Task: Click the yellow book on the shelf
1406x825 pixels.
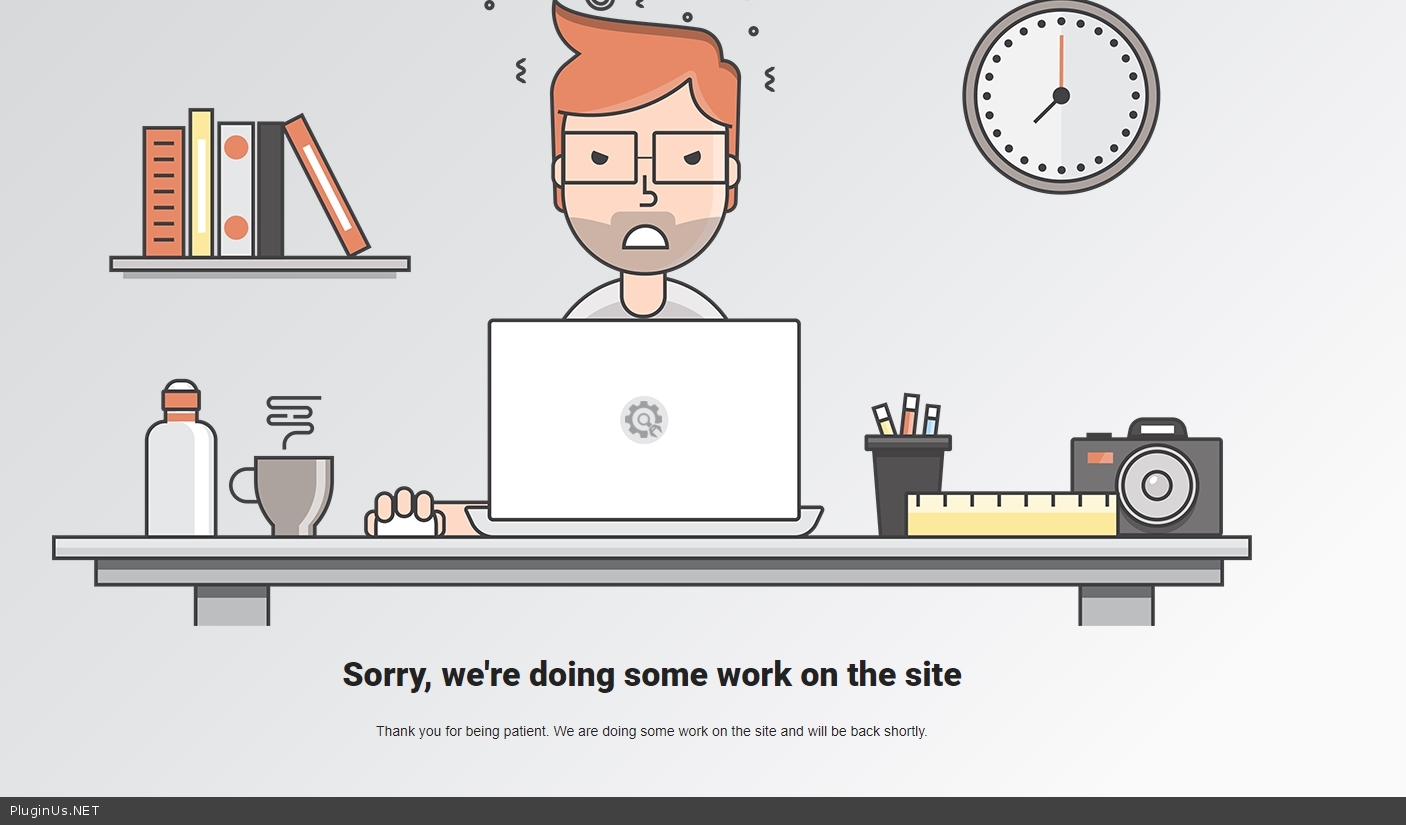Action: tap(201, 183)
